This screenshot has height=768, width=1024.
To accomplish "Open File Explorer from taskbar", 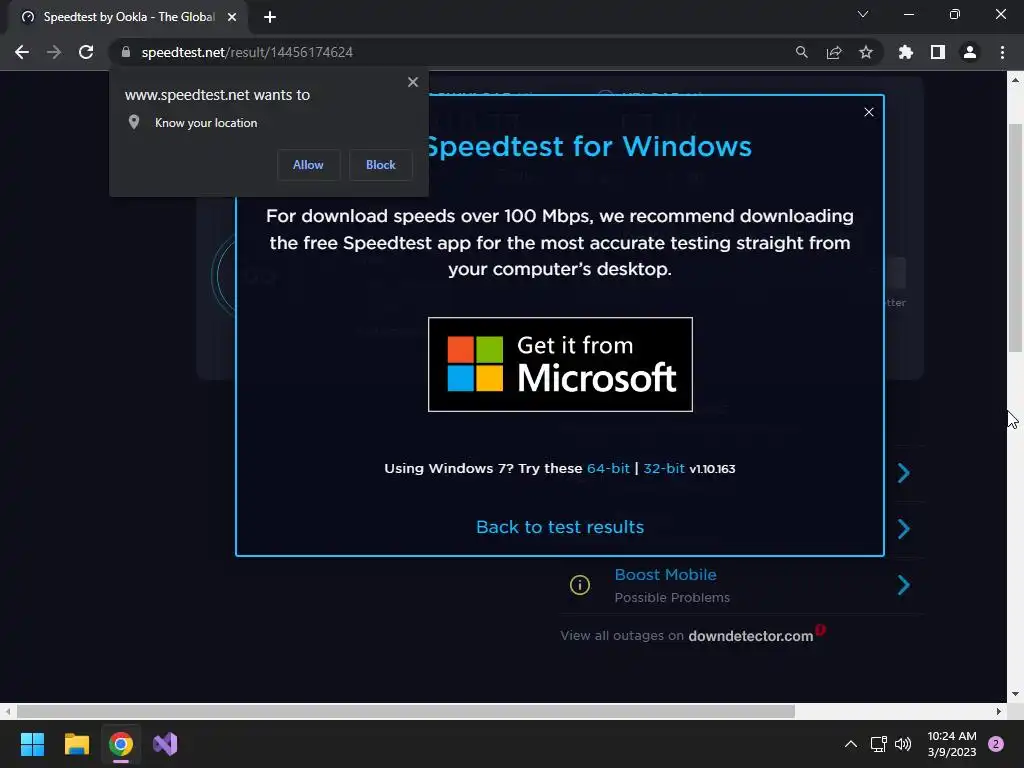I will pos(76,744).
